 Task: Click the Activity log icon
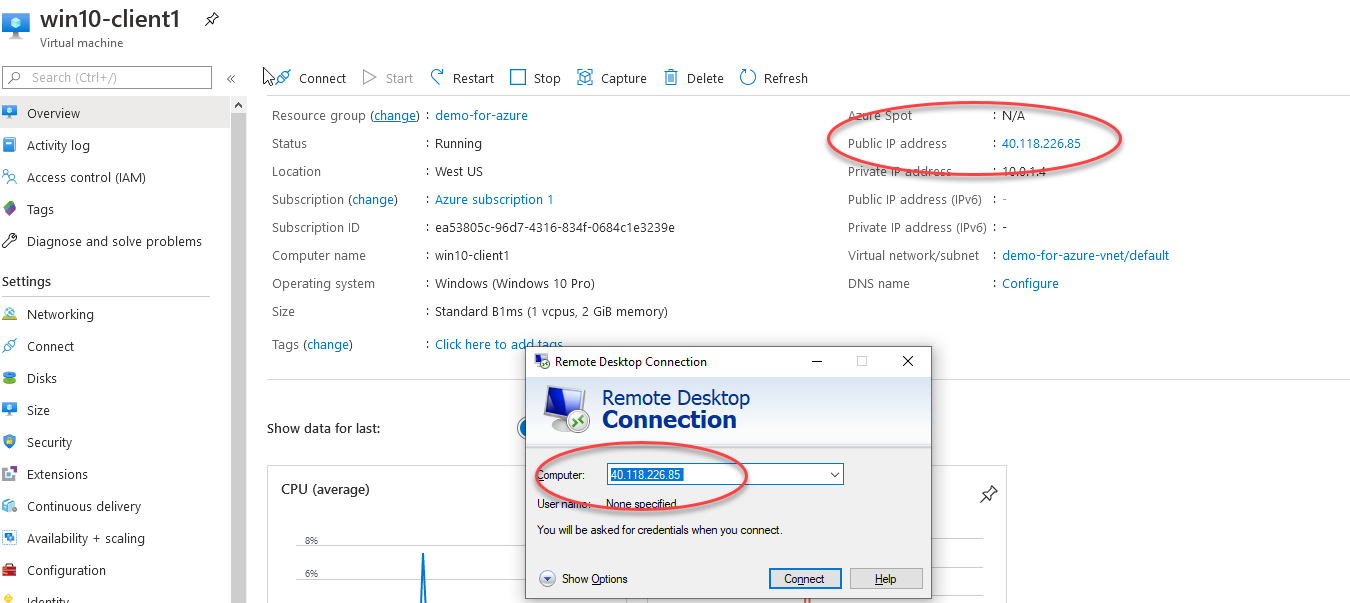coord(10,145)
